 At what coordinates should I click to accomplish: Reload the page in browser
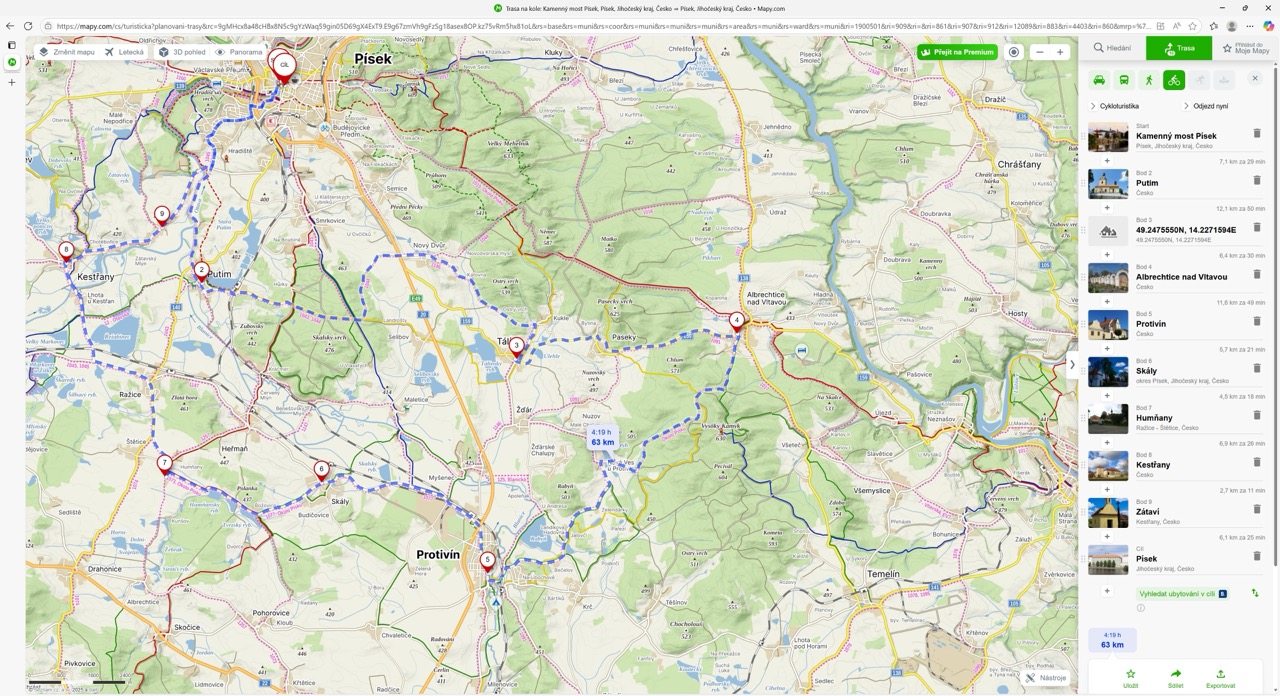pos(28,26)
